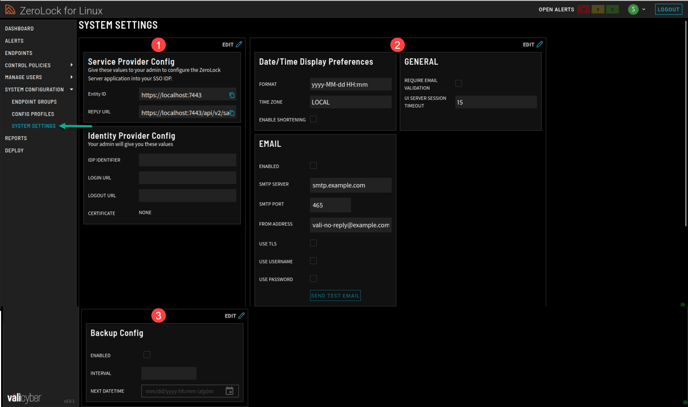The width and height of the screenshot is (688, 407).
Task: Click the pencil icon for Backup Config panel
Action: point(241,315)
